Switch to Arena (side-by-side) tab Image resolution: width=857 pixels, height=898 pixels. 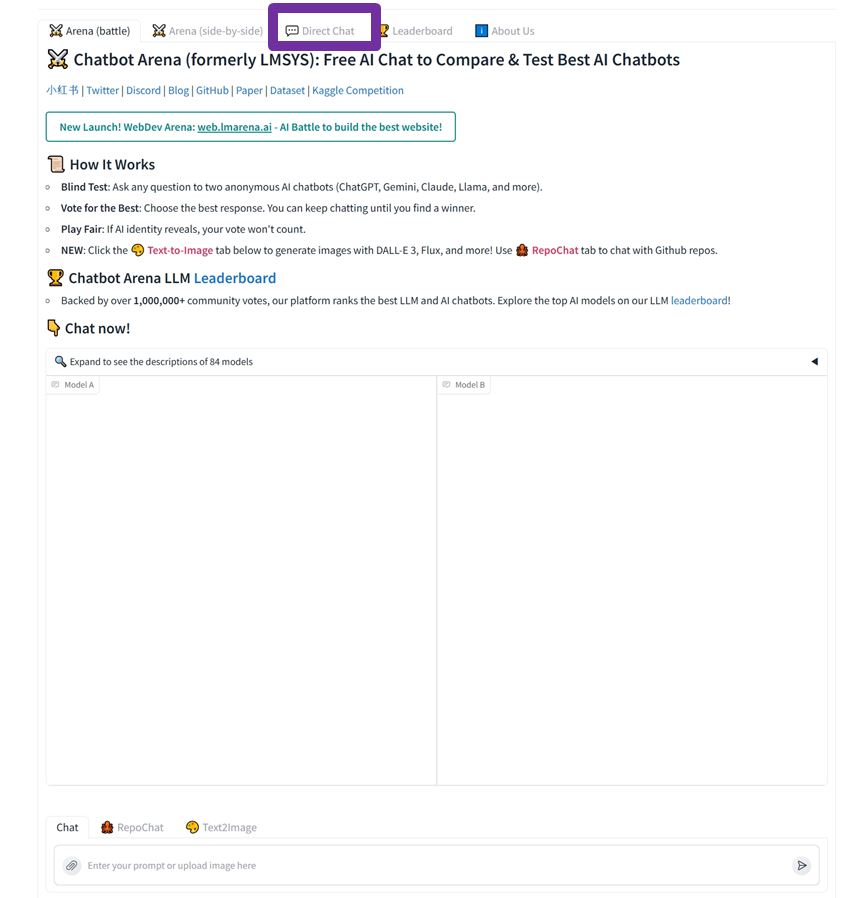point(207,31)
